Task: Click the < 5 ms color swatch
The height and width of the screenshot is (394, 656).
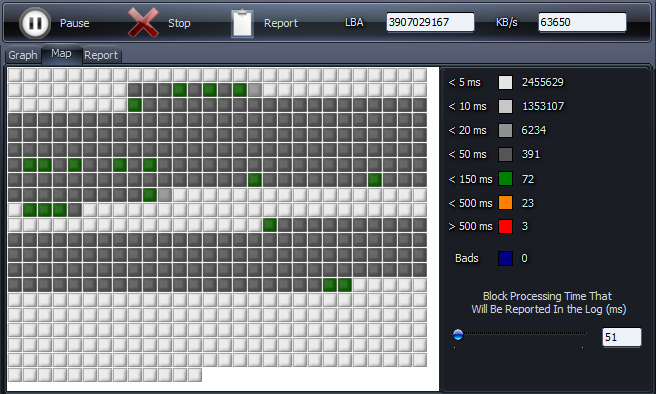Action: (x=505, y=82)
